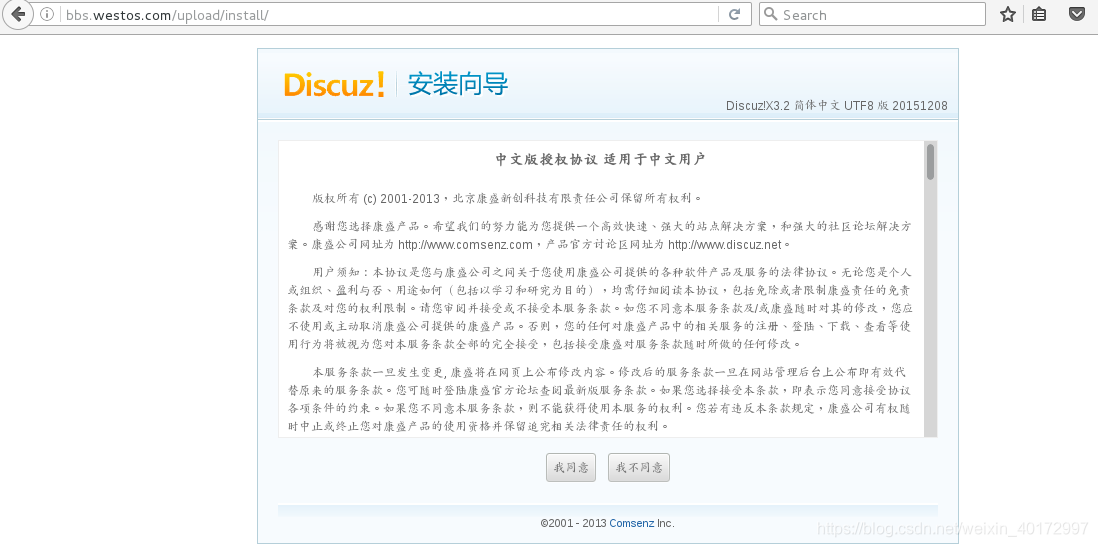Bookmark this page with the star icon
The width and height of the screenshot is (1098, 547).
pos(1008,14)
